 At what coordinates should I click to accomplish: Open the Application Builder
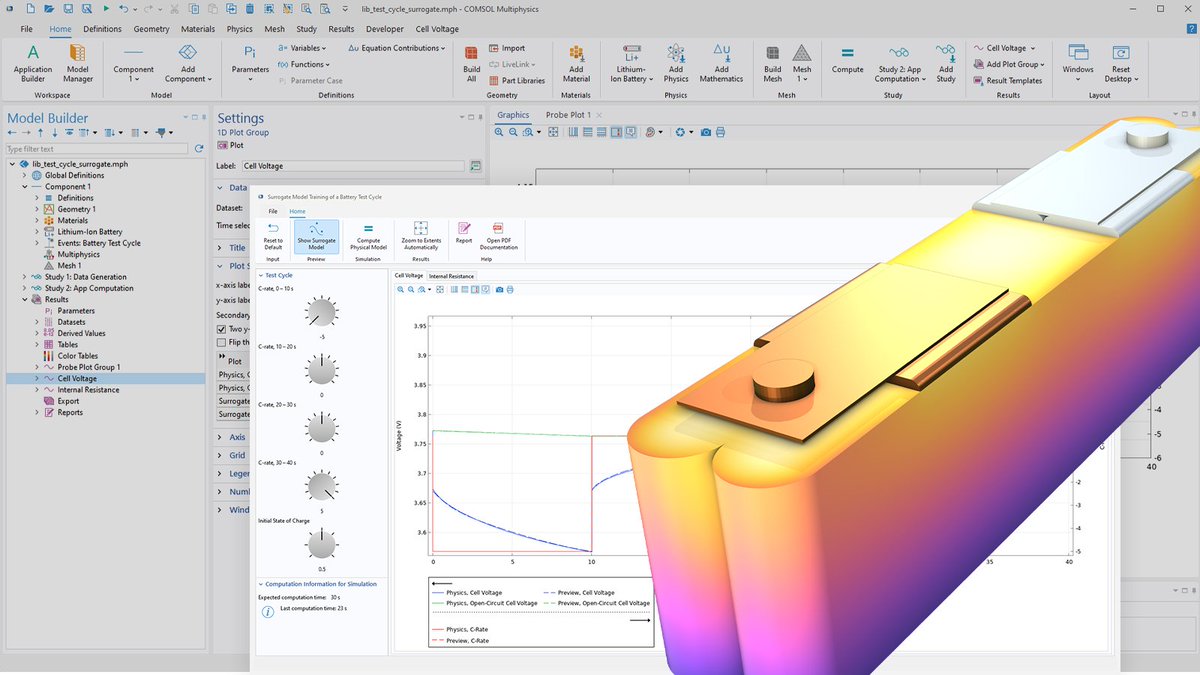tap(33, 63)
